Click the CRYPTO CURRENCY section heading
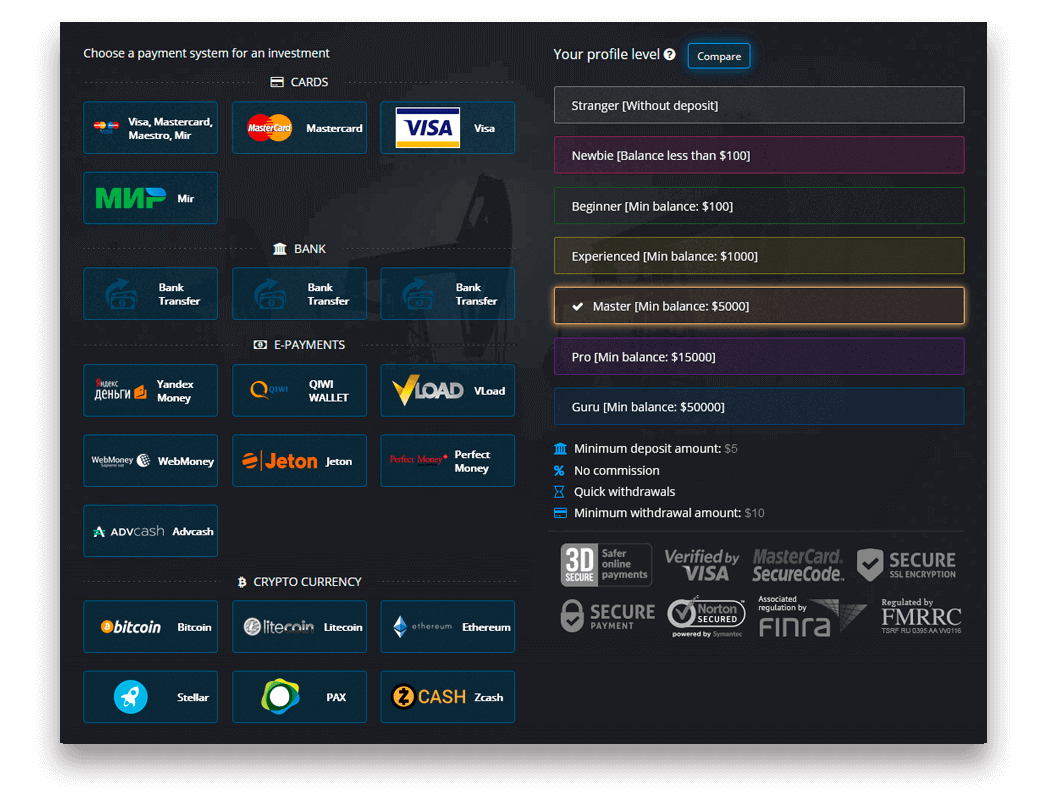Viewport: 1043px width, 795px height. pyautogui.click(x=299, y=581)
